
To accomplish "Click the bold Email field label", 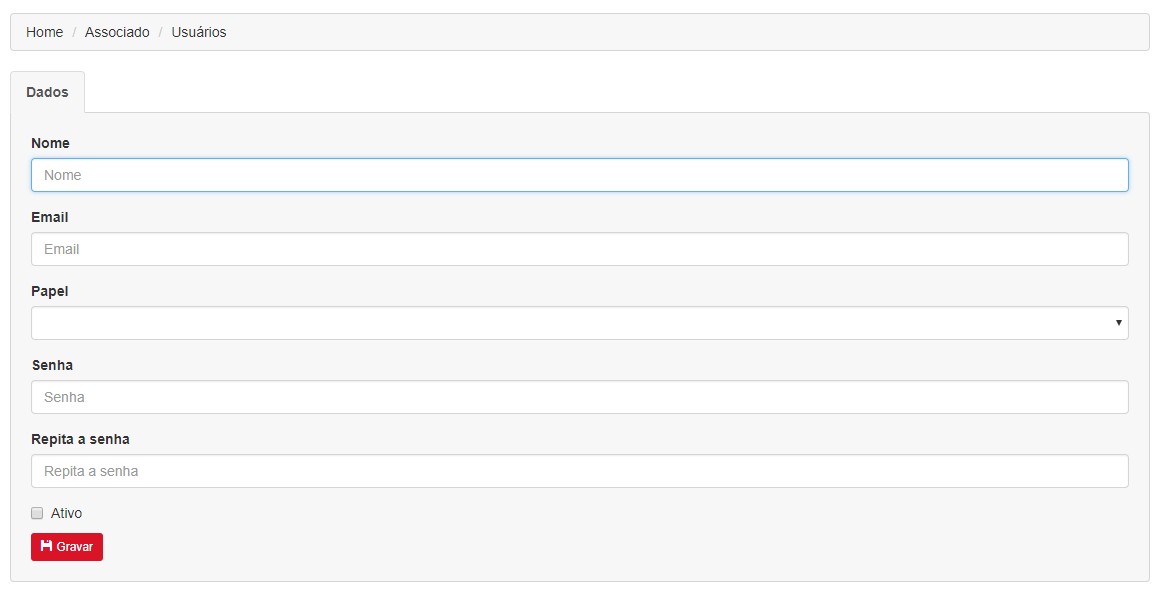I will click(x=50, y=217).
